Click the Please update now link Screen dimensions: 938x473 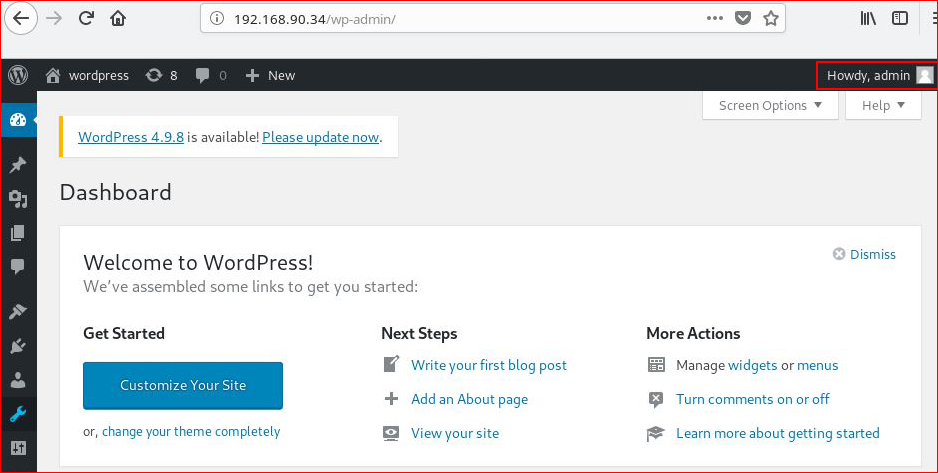click(x=321, y=138)
